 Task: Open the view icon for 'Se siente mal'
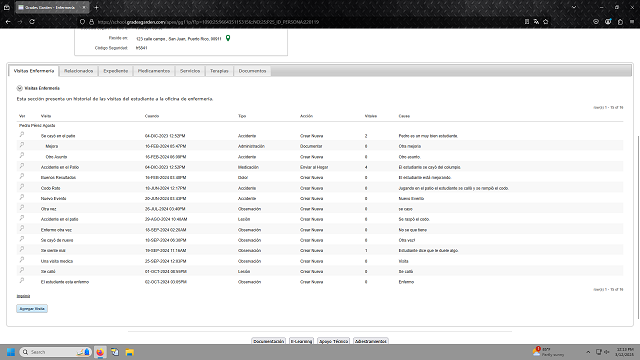tap(22, 249)
